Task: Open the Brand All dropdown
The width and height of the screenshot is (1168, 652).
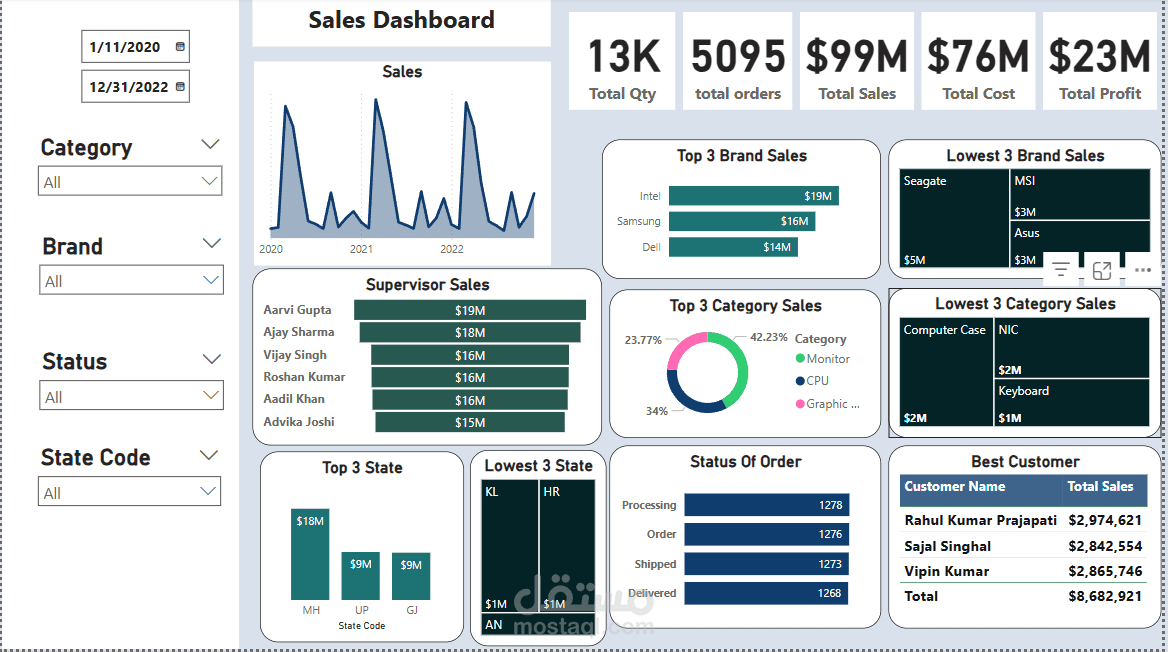Action: tap(131, 280)
